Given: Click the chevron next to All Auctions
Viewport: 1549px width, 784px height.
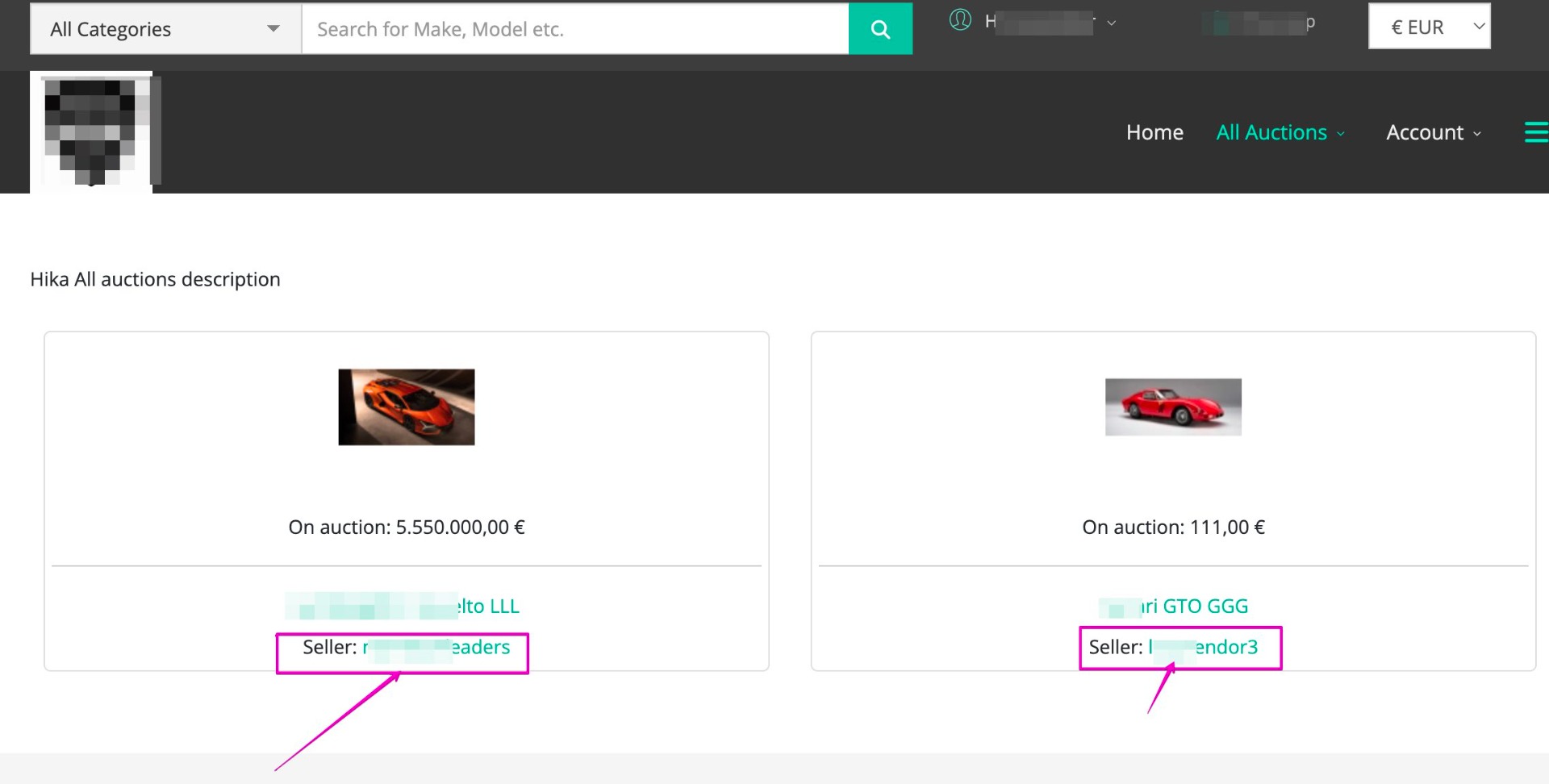Looking at the screenshot, I should pos(1341,134).
